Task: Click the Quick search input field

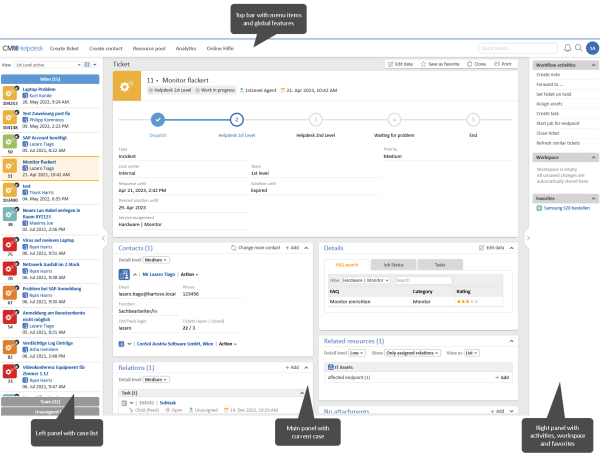Action: [x=516, y=48]
